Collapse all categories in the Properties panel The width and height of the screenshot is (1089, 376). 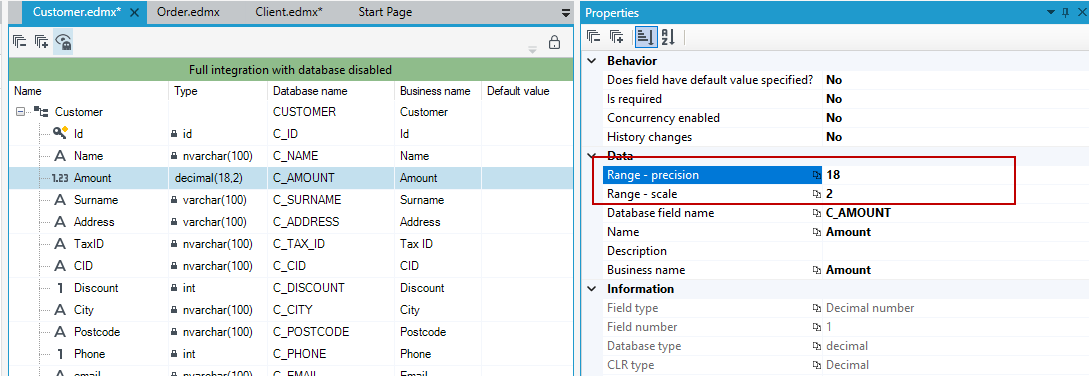(x=594, y=37)
